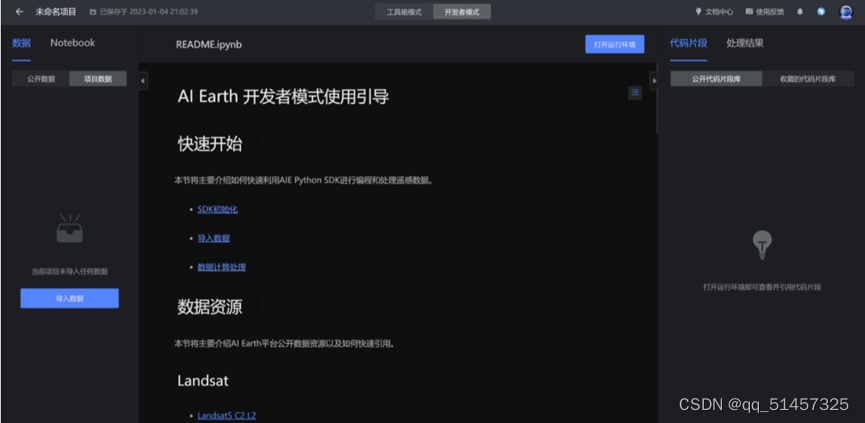The width and height of the screenshot is (865, 423).
Task: Select the 数据 tab
Action: [22, 43]
